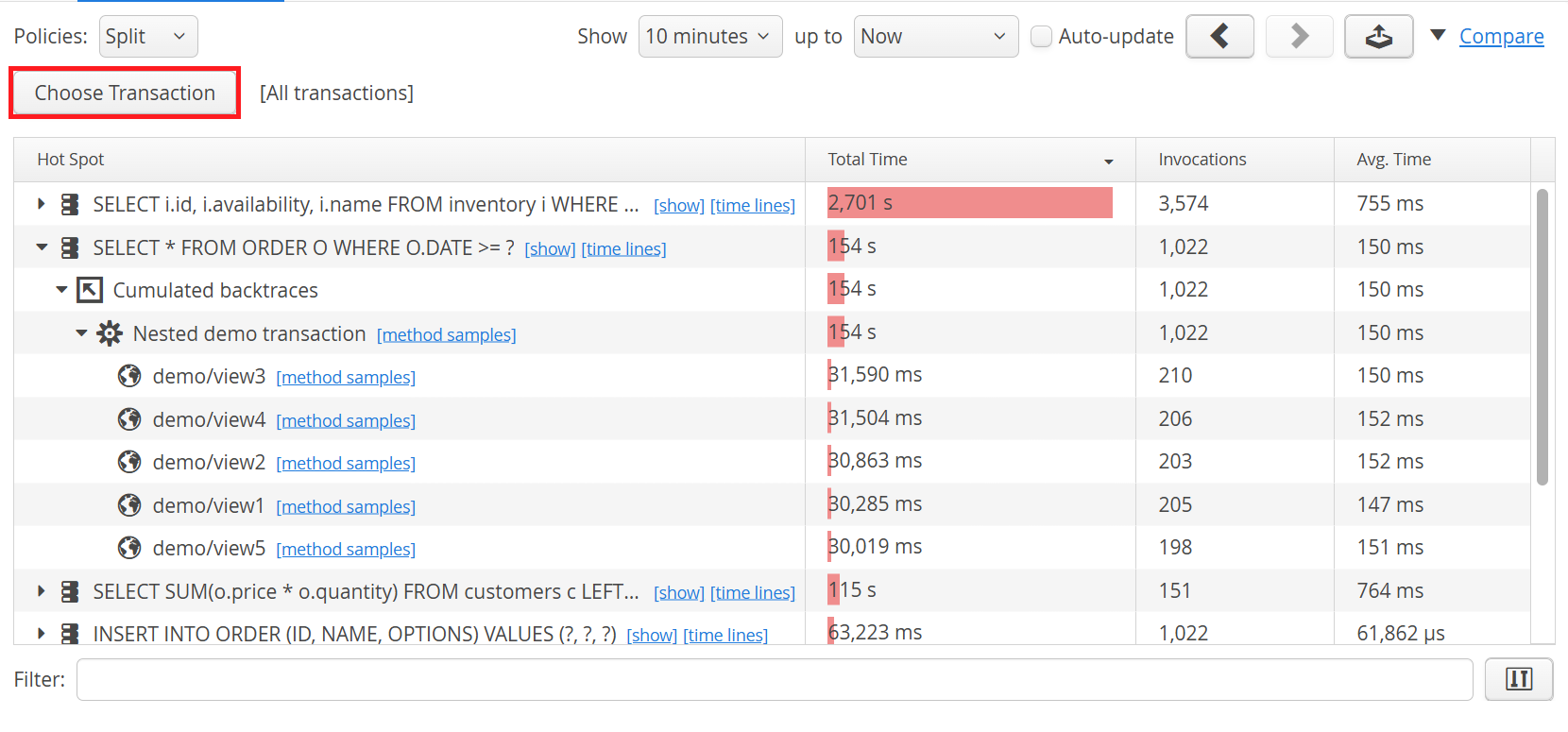The width and height of the screenshot is (1568, 732).
Task: Click the forward arrow navigation button
Action: (1299, 37)
